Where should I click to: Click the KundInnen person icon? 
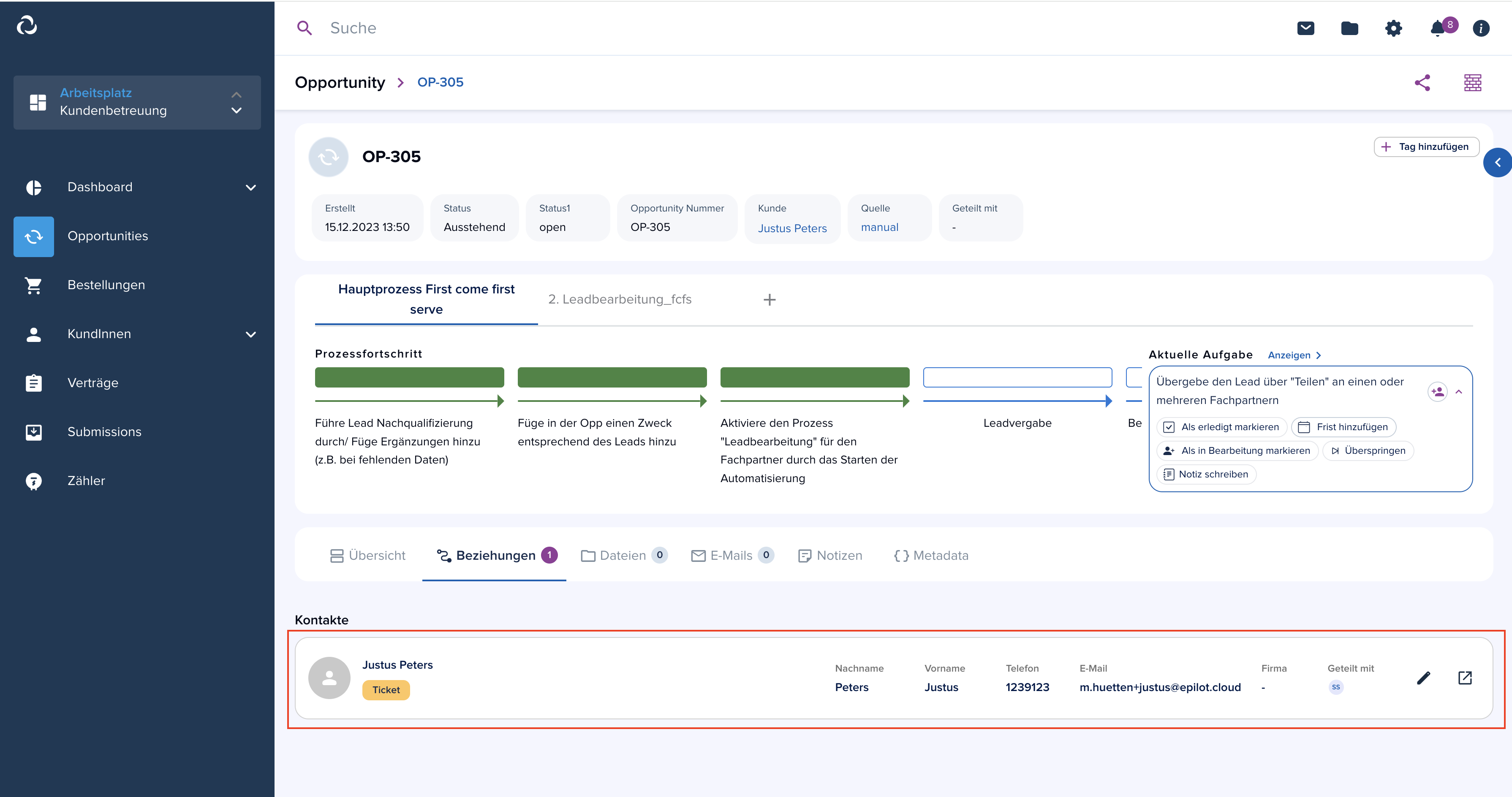coord(33,333)
